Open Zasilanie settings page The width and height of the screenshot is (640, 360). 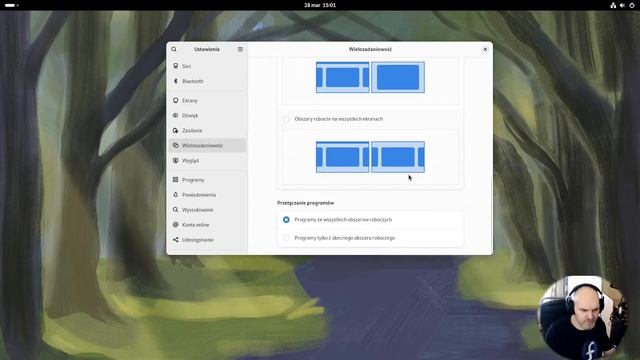tap(207, 130)
